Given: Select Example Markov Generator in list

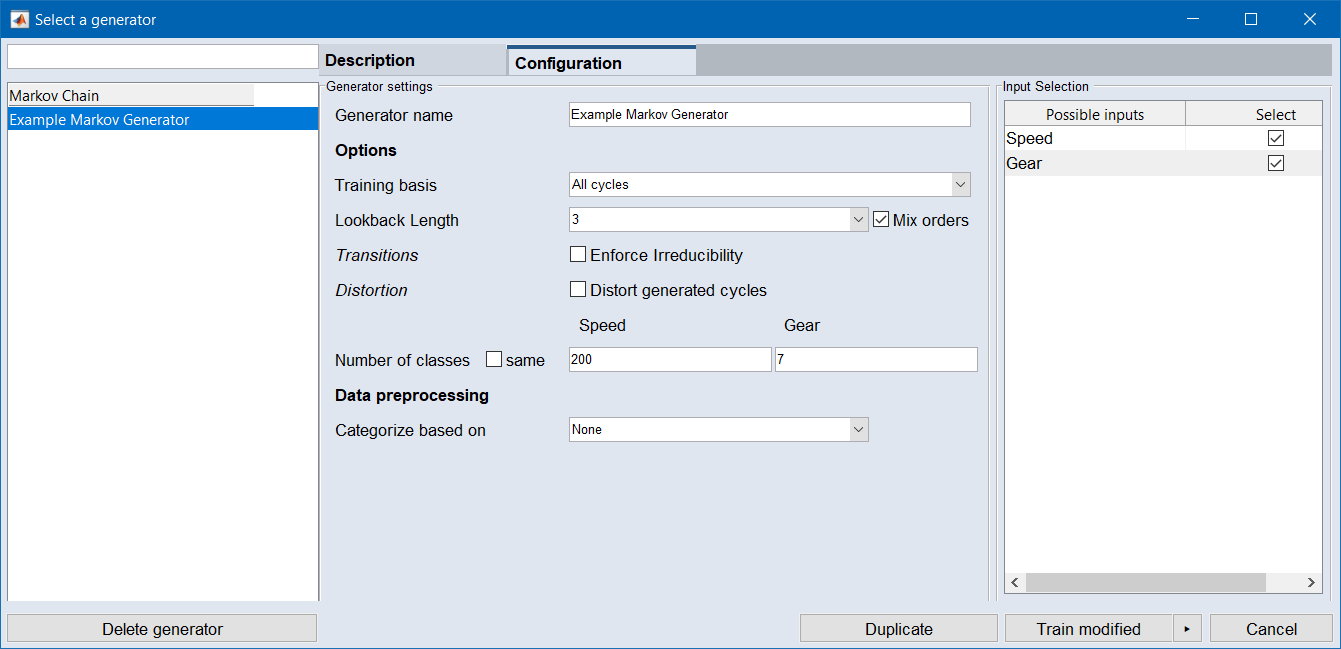Looking at the screenshot, I should 162,120.
